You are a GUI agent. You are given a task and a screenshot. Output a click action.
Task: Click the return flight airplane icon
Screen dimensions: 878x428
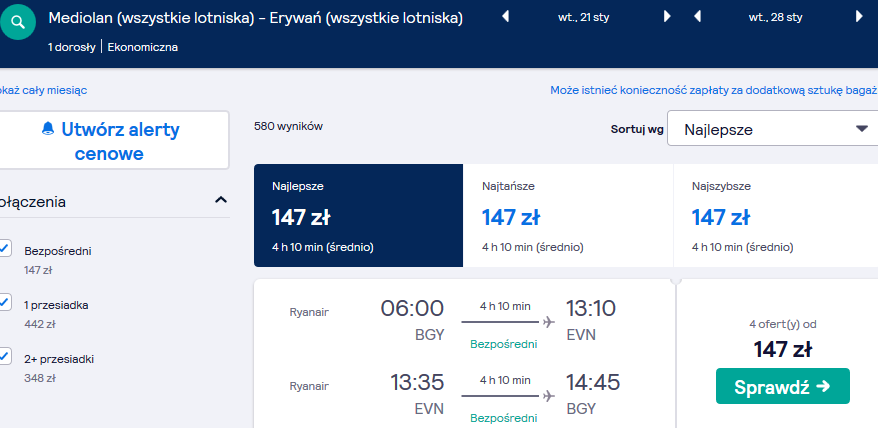click(x=549, y=396)
